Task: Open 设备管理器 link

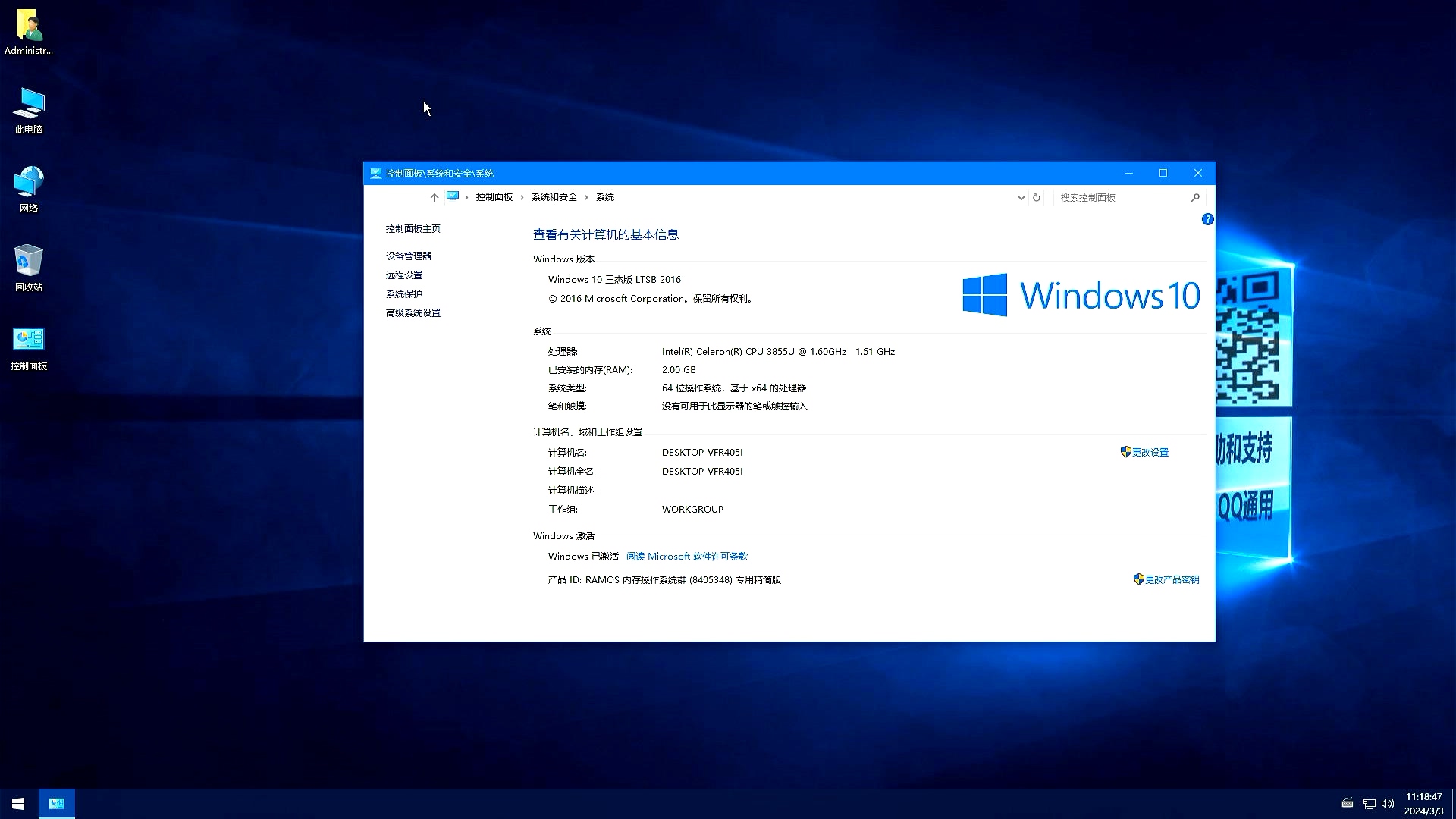Action: click(x=409, y=256)
